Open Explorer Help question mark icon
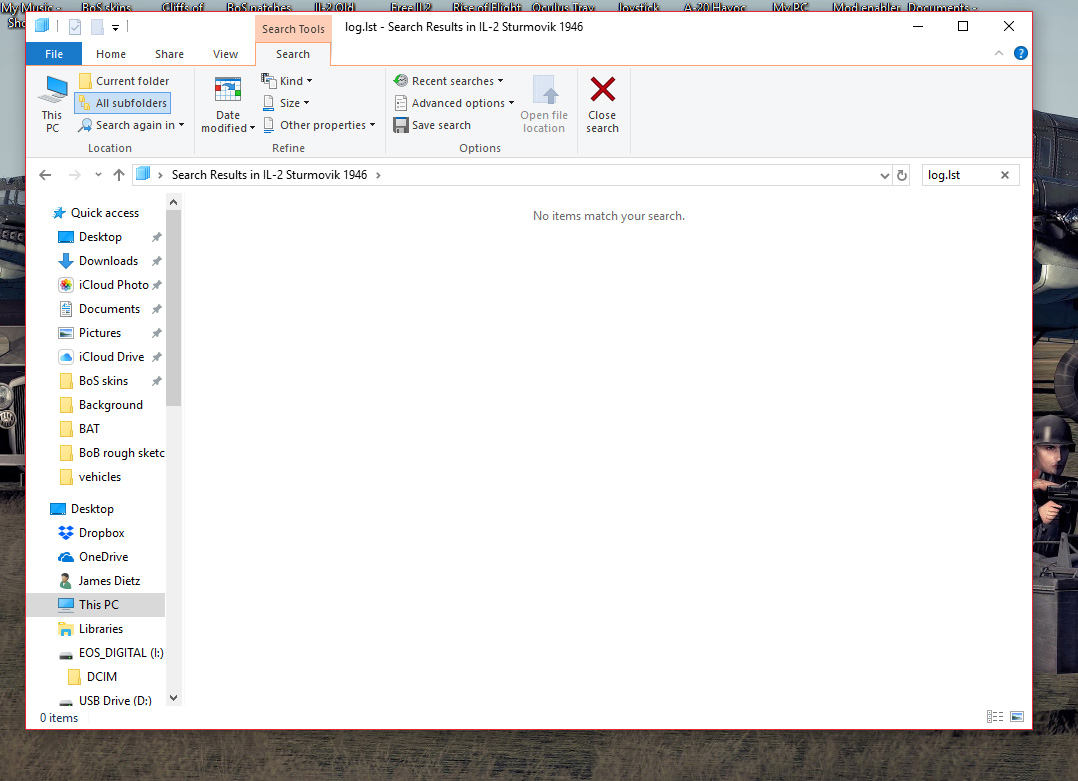The image size is (1078, 781). (x=1021, y=53)
